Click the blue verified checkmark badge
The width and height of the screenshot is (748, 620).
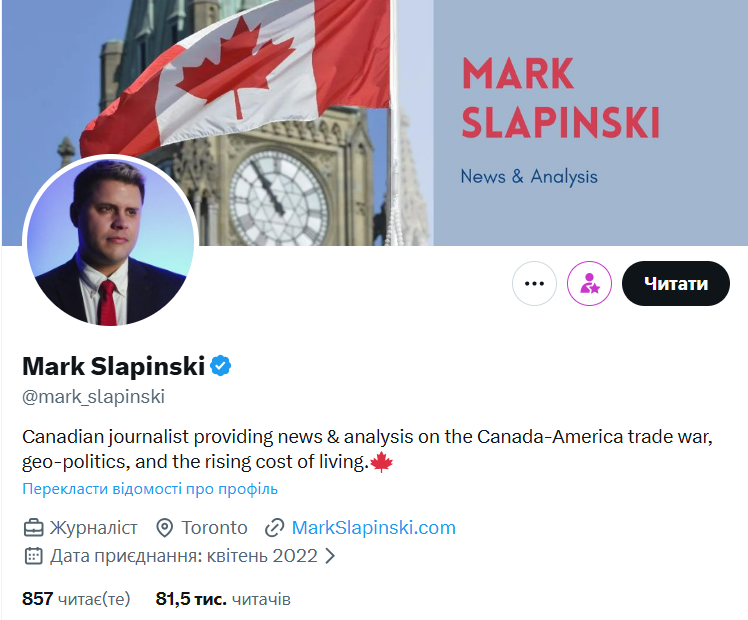(221, 366)
